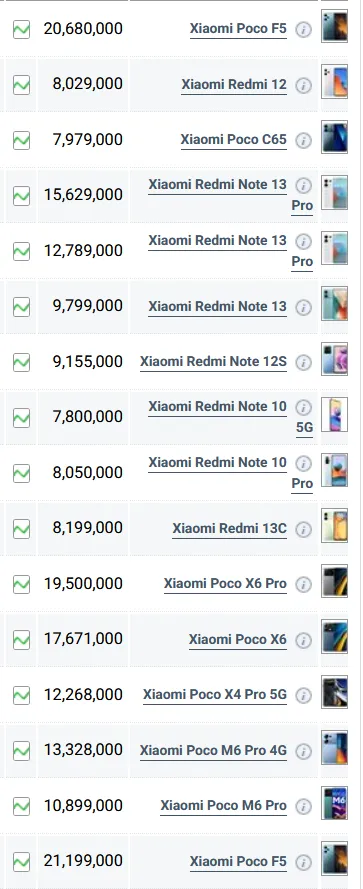The height and width of the screenshot is (889, 363).
Task: Click chart icon next to 13,328,000 price
Action: point(22,751)
